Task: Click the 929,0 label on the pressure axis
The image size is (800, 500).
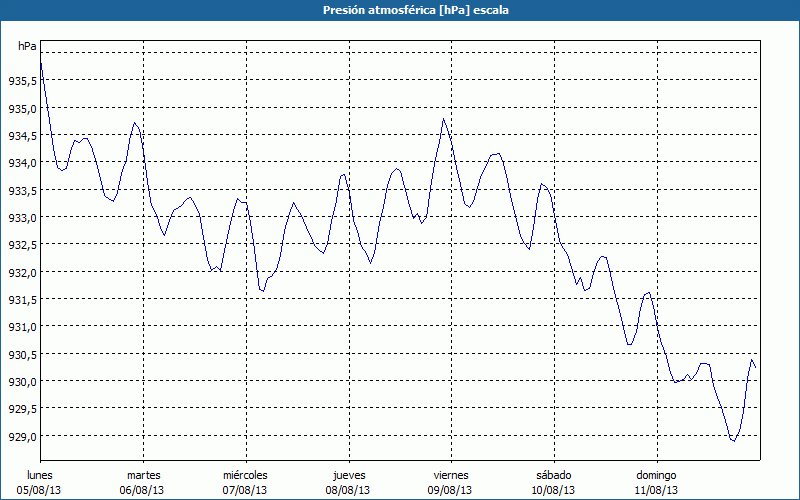Action: pos(23,437)
